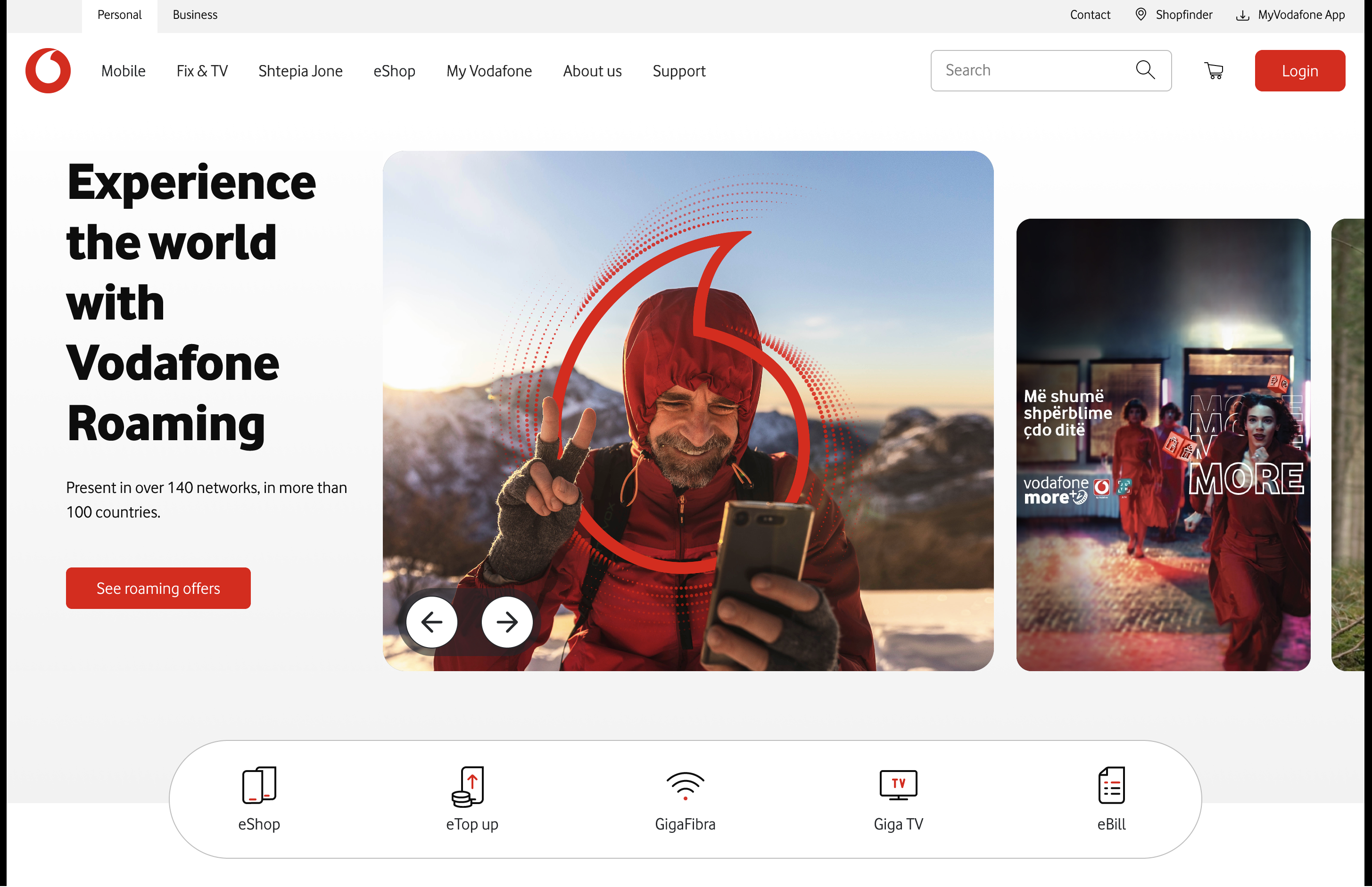This screenshot has width=1372, height=887.
Task: Click the search magnifier icon
Action: (1145, 70)
